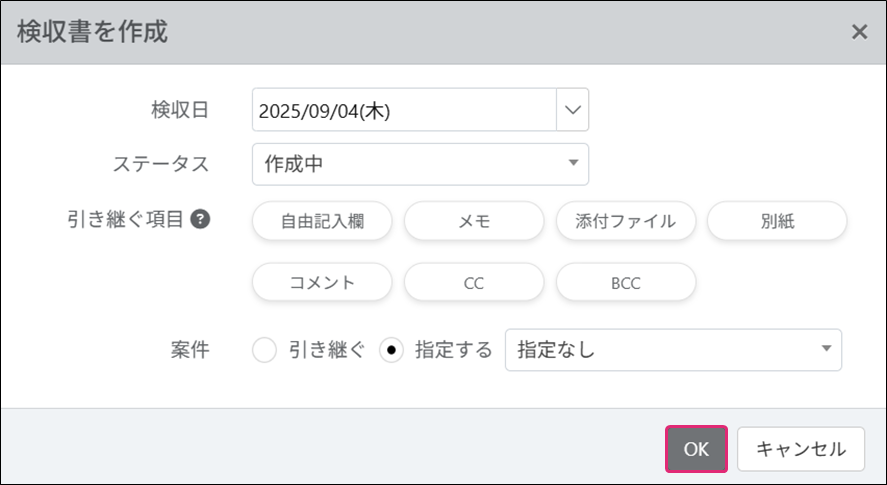Toggle the 自由記入欄 carry-over option

(x=322, y=222)
